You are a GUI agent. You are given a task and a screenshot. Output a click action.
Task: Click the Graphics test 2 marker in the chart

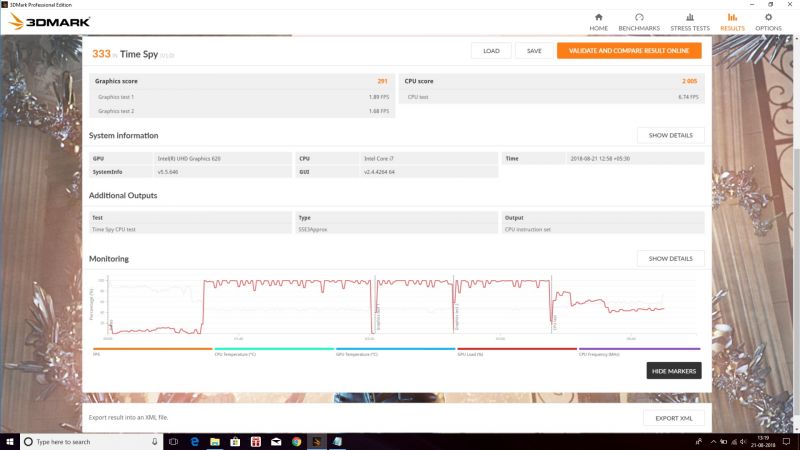point(457,317)
